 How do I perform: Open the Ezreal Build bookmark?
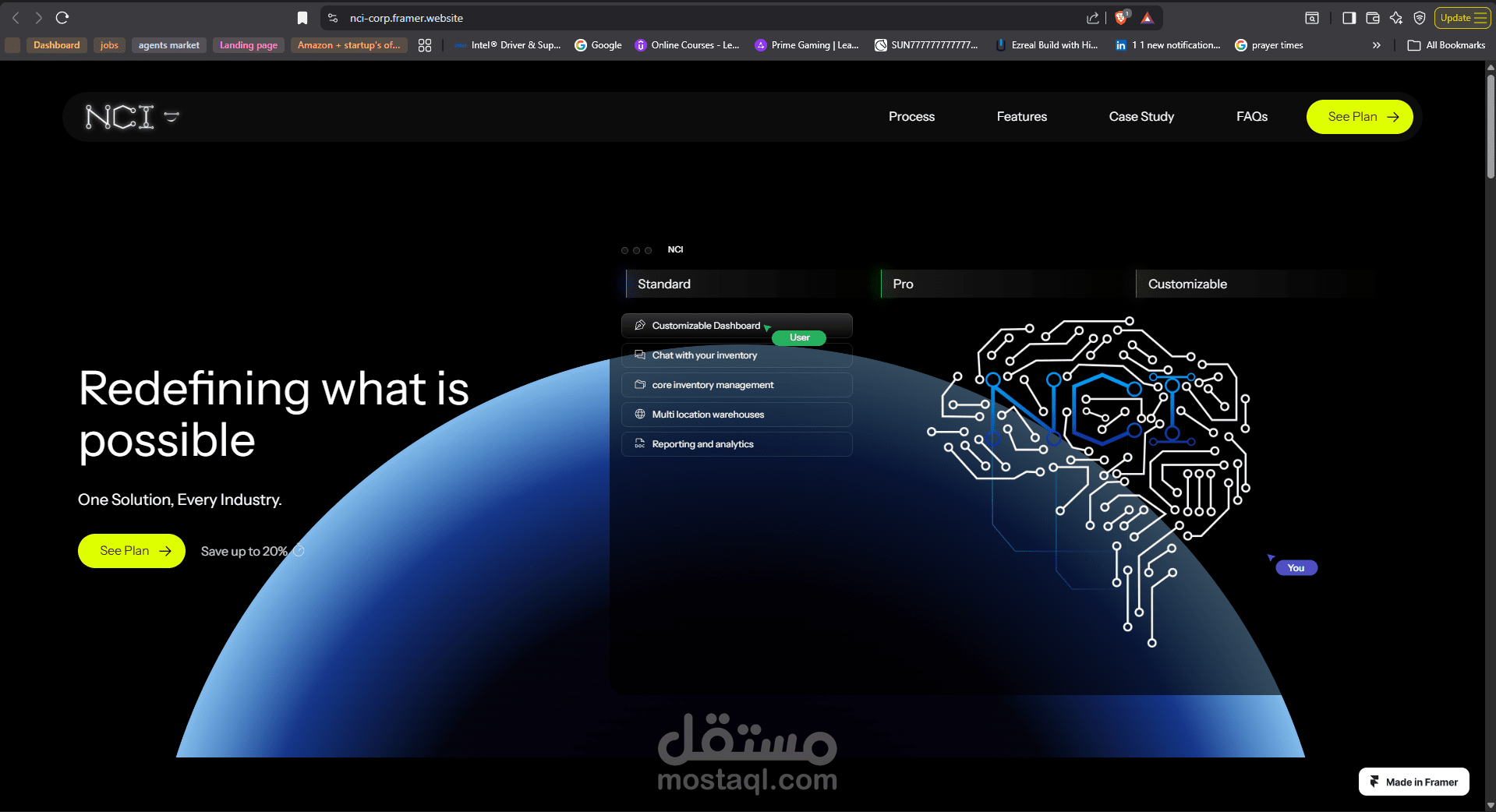coord(1047,45)
